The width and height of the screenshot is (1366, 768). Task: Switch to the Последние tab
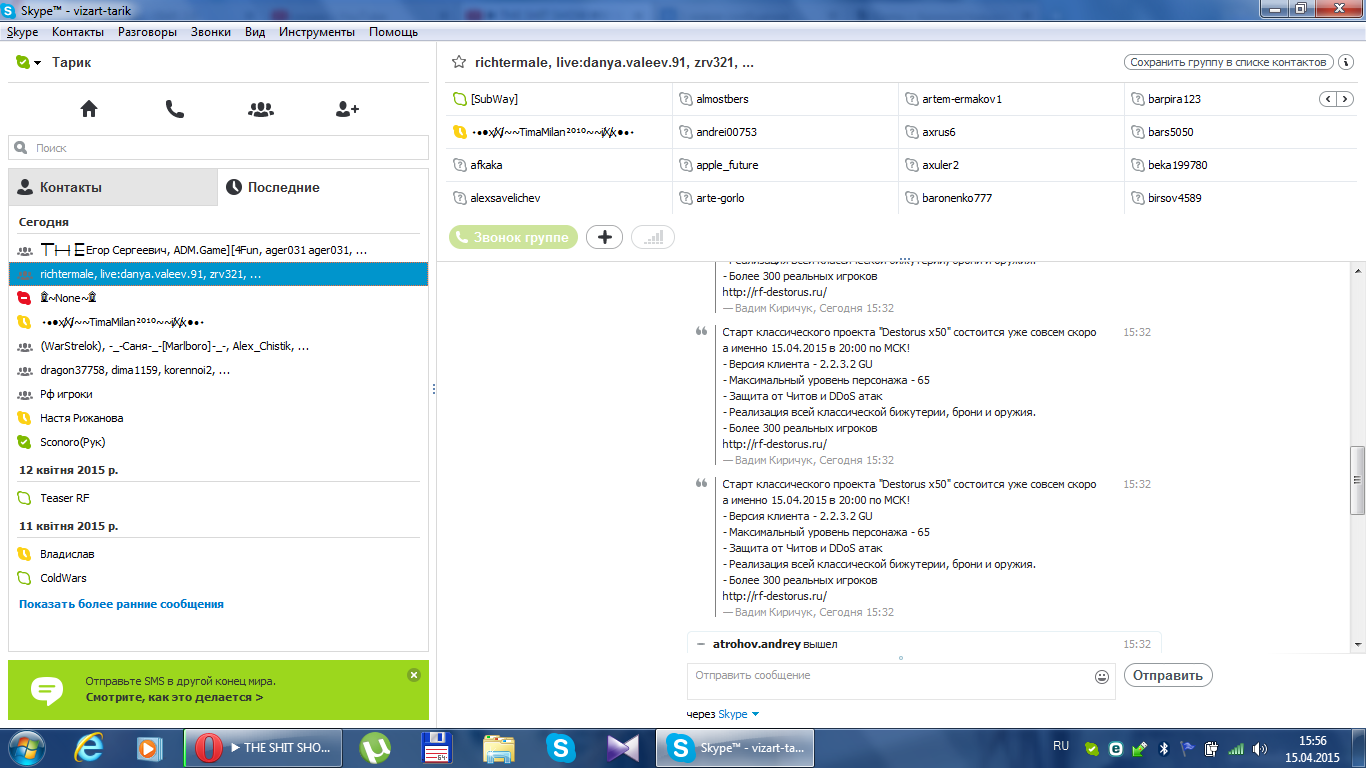323,187
